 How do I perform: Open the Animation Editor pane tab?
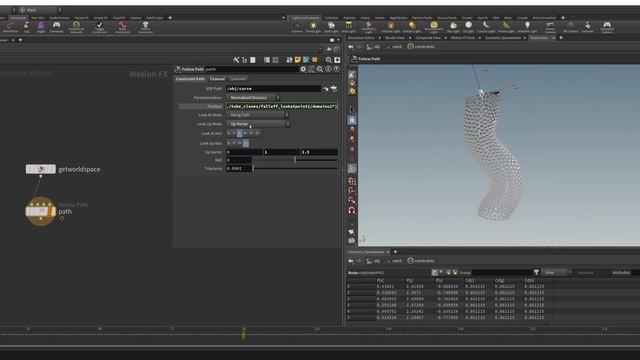pos(362,38)
